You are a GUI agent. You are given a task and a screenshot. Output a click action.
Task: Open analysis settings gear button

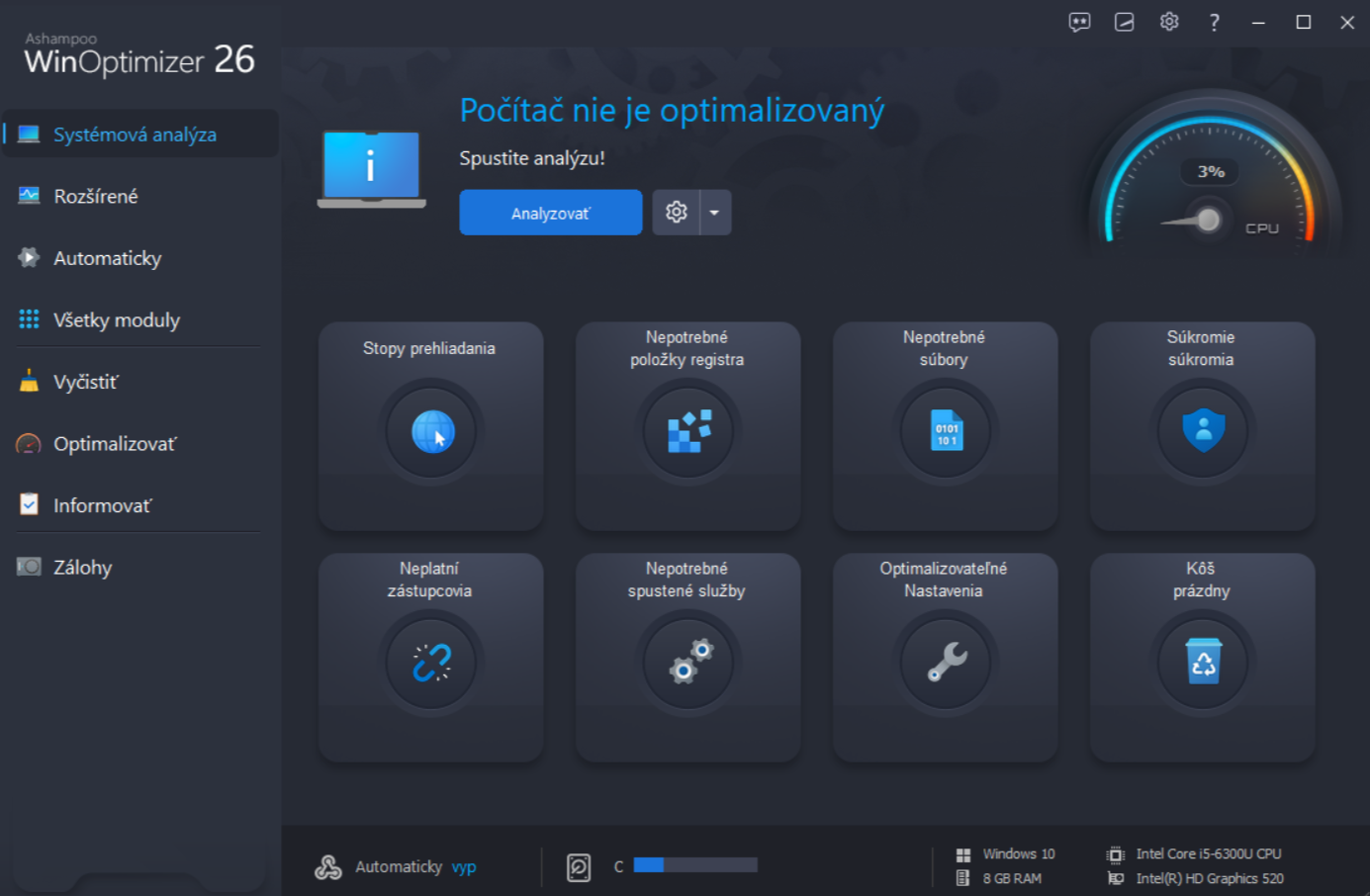pyautogui.click(x=677, y=213)
